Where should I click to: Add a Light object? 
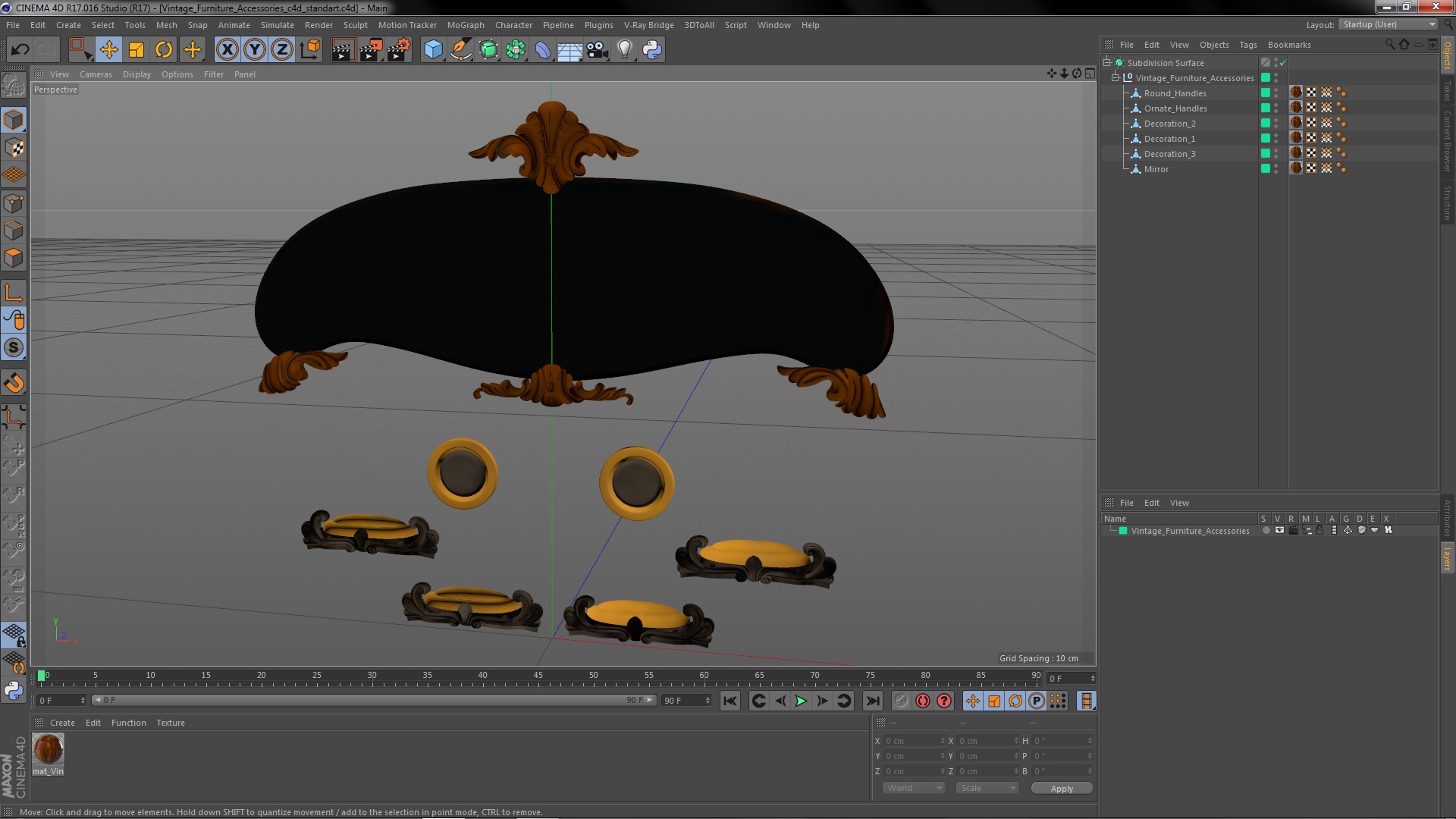pos(625,50)
